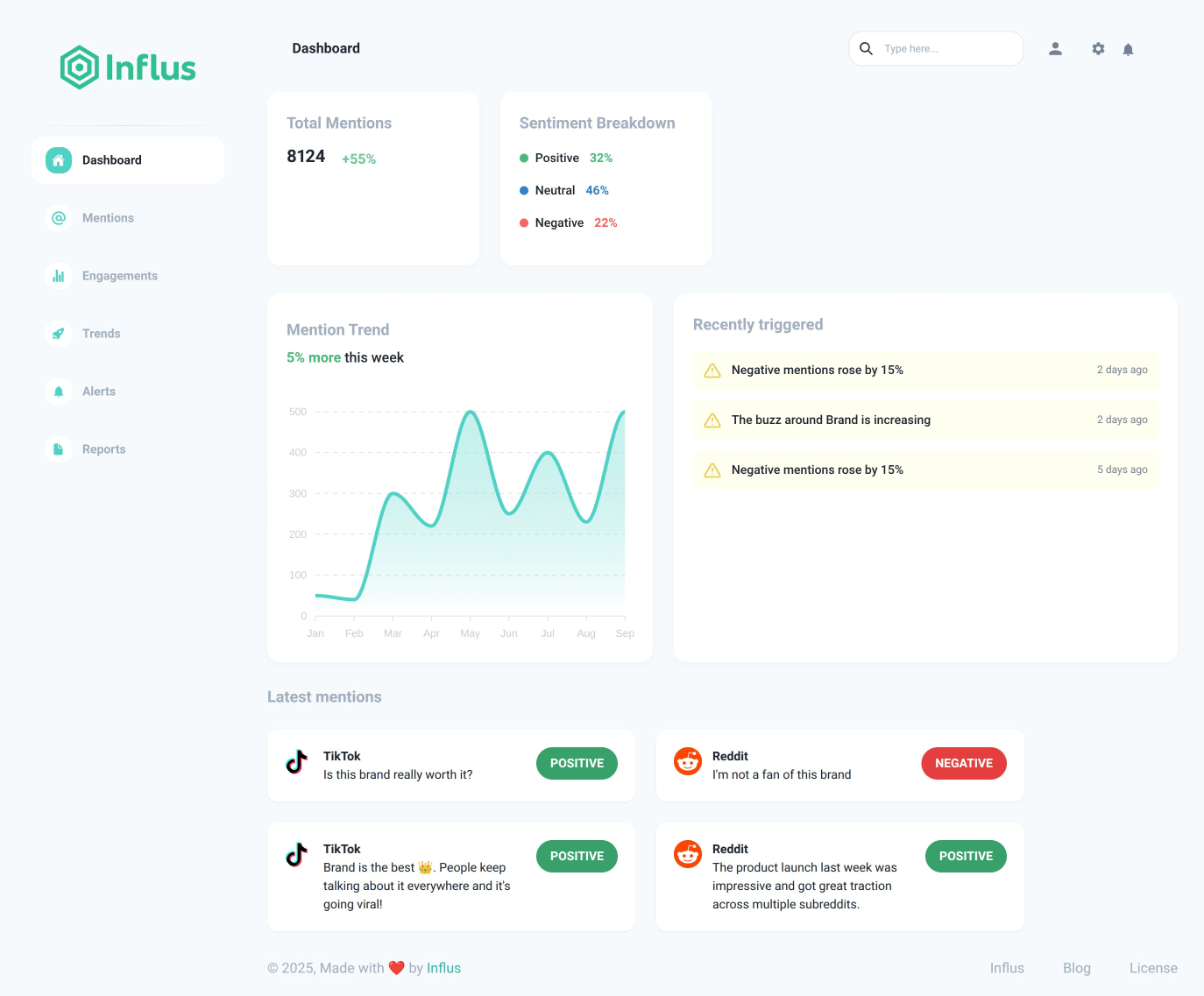Click the 'Total Mentions' card title
This screenshot has height=996, width=1204.
tap(339, 124)
